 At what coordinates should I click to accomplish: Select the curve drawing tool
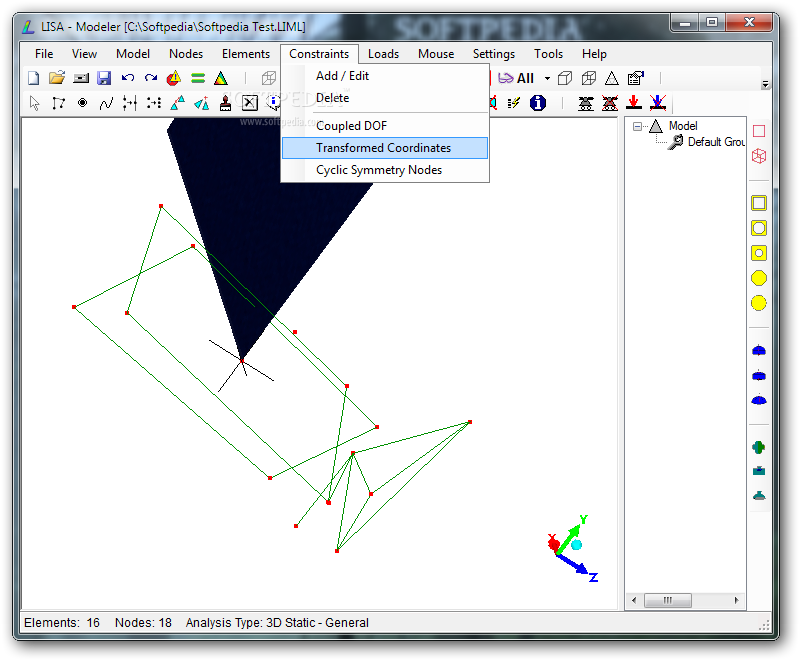[x=106, y=104]
